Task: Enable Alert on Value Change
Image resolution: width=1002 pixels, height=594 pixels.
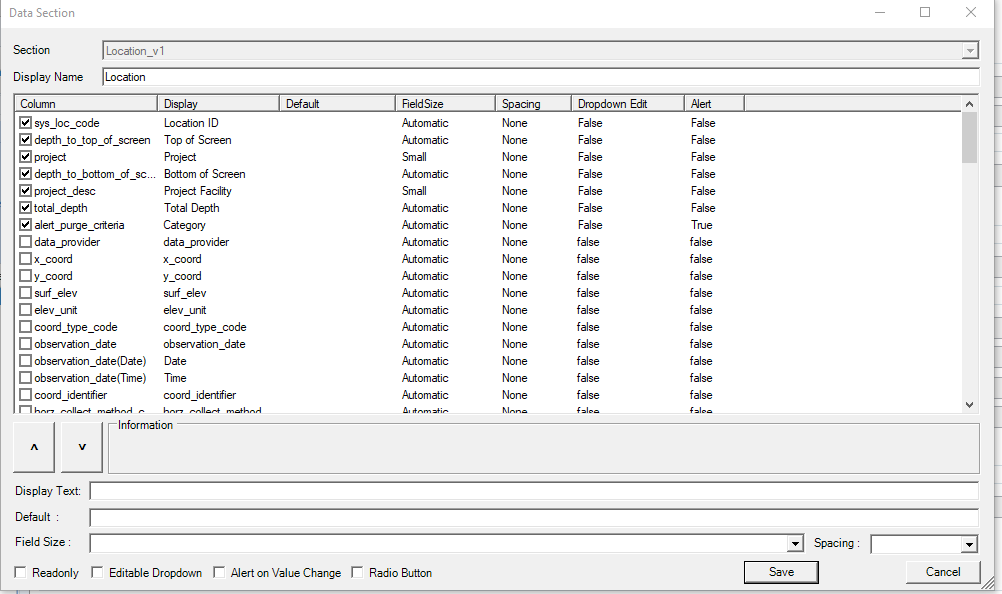Action: (x=219, y=572)
